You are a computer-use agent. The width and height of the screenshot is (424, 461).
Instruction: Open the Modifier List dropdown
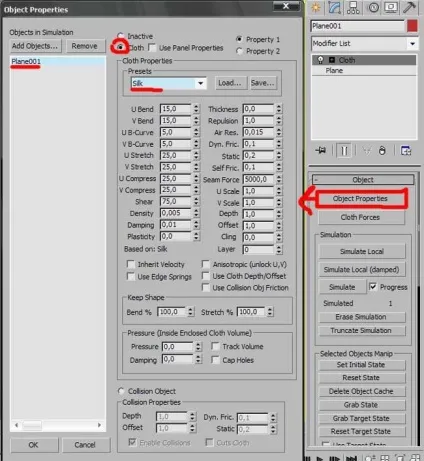[412, 44]
